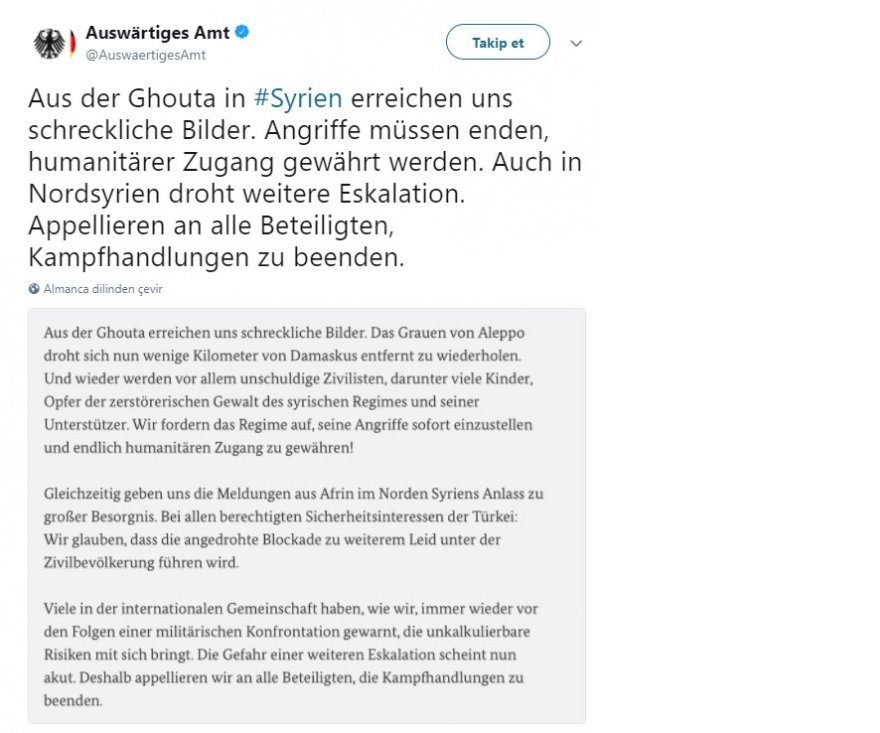Click the final word "beenden." in the image
880x733 pixels.
74,701
